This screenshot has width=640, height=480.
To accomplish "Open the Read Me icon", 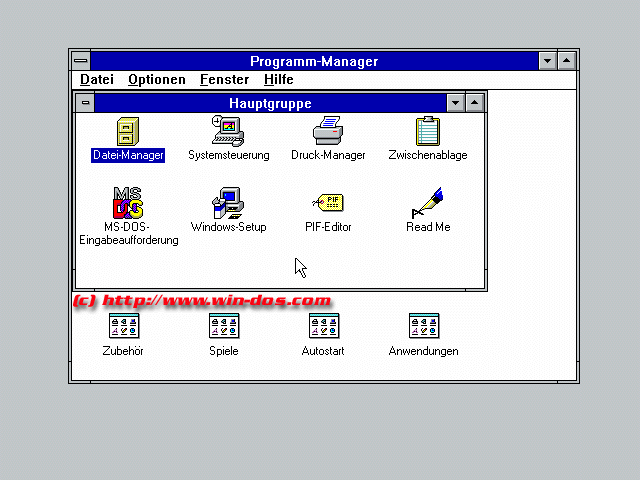I will [x=428, y=203].
